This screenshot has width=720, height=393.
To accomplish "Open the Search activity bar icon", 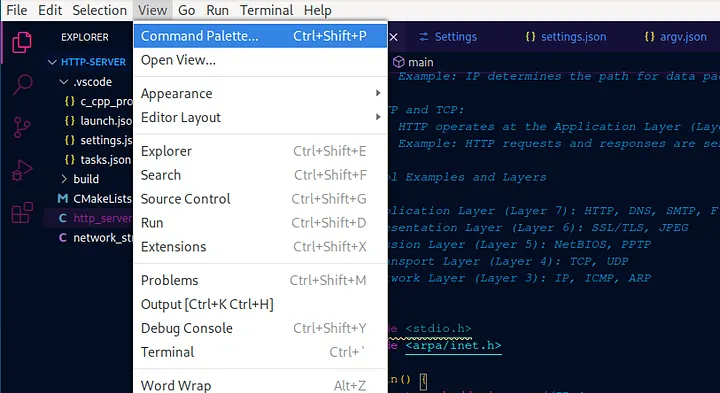I will 22,84.
